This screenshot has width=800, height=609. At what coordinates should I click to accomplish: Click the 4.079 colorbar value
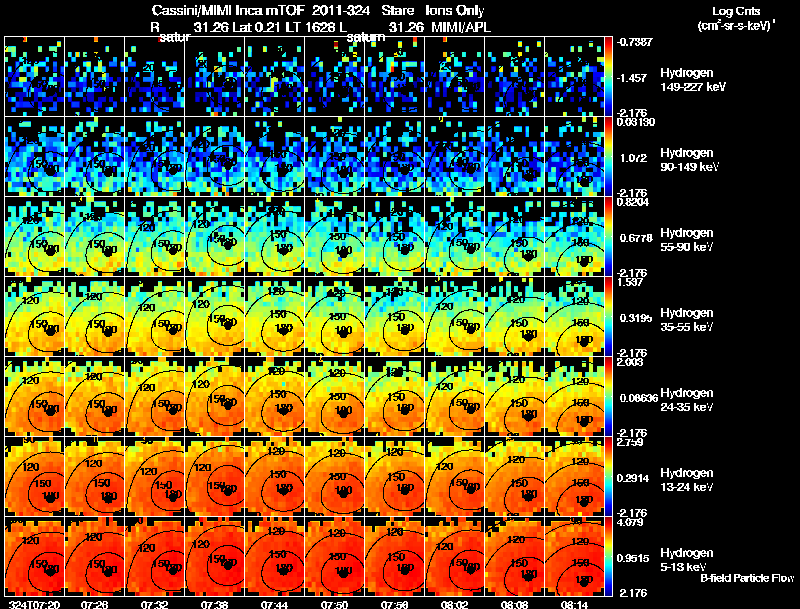630,522
